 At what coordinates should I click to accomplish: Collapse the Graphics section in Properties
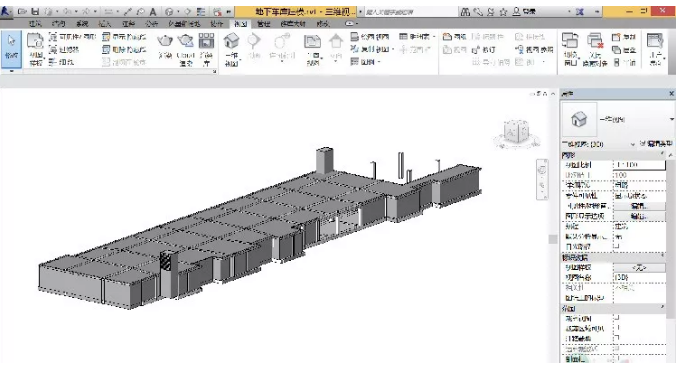[x=662, y=154]
